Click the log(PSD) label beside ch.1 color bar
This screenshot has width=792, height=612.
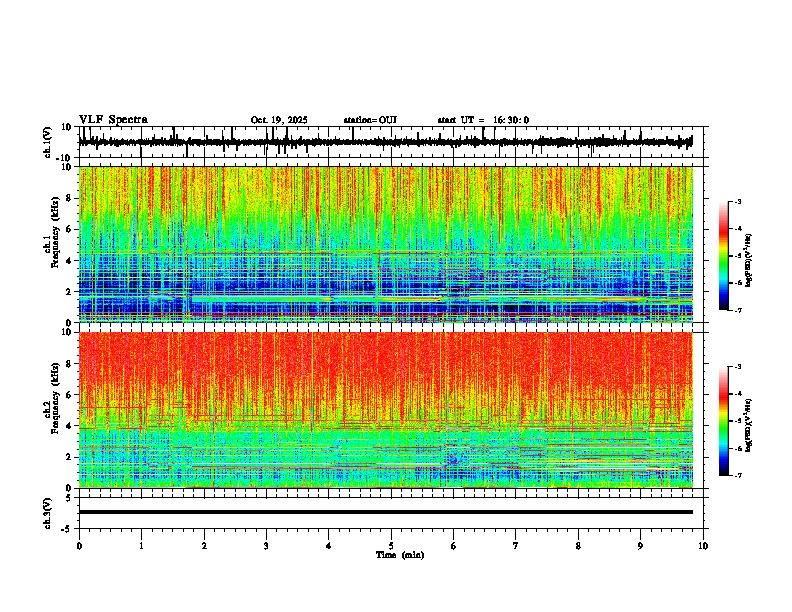tap(749, 261)
